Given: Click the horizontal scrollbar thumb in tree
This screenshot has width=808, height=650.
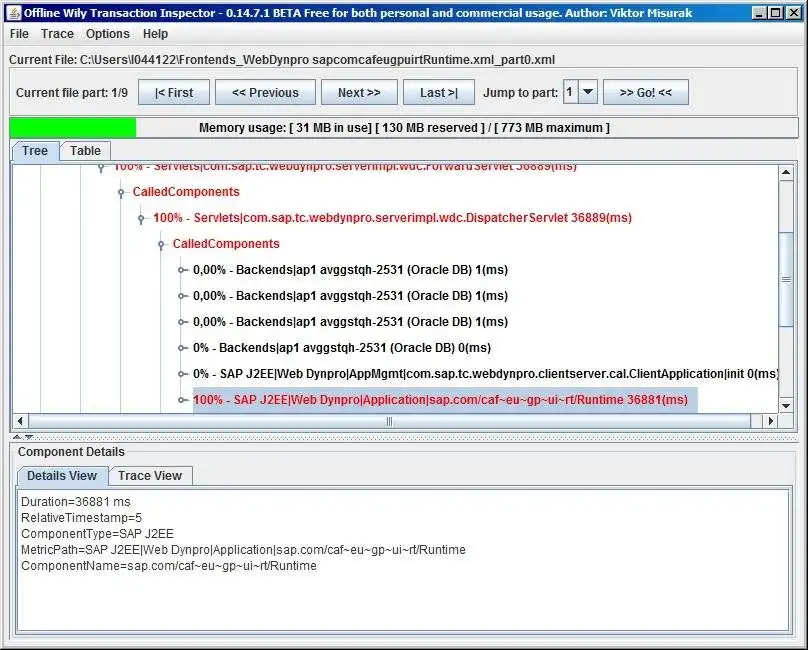Looking at the screenshot, I should coord(390,421).
